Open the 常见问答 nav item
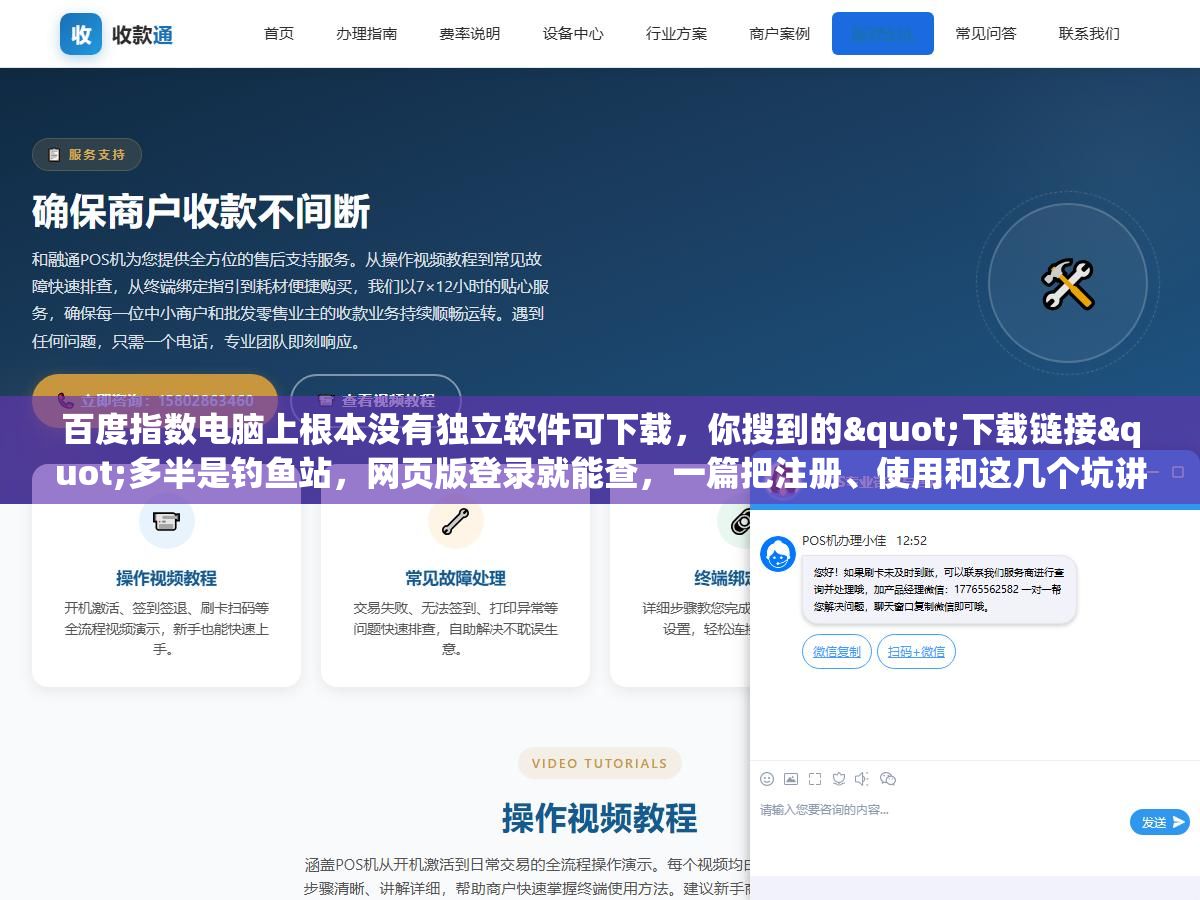The image size is (1200, 900). (986, 33)
